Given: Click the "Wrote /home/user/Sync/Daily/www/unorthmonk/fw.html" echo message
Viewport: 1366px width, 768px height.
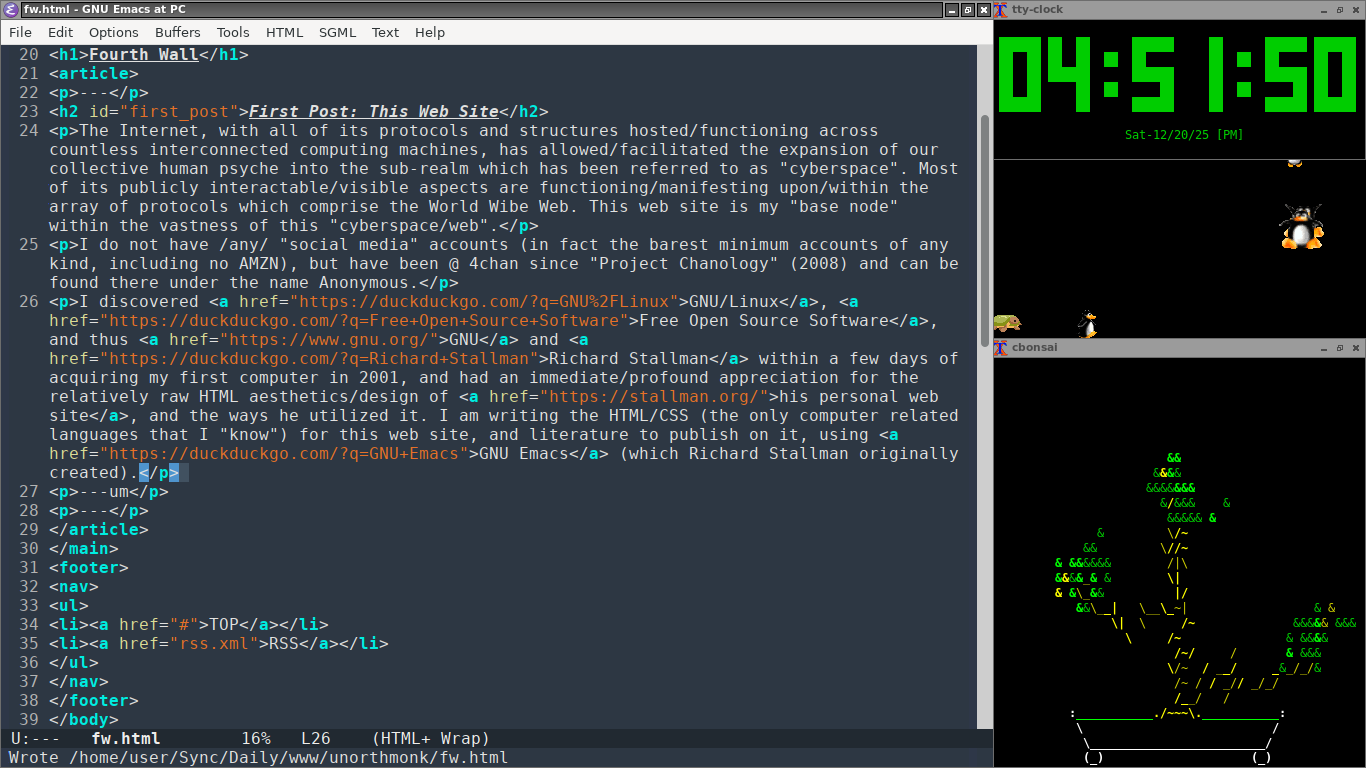Looking at the screenshot, I should point(259,757).
